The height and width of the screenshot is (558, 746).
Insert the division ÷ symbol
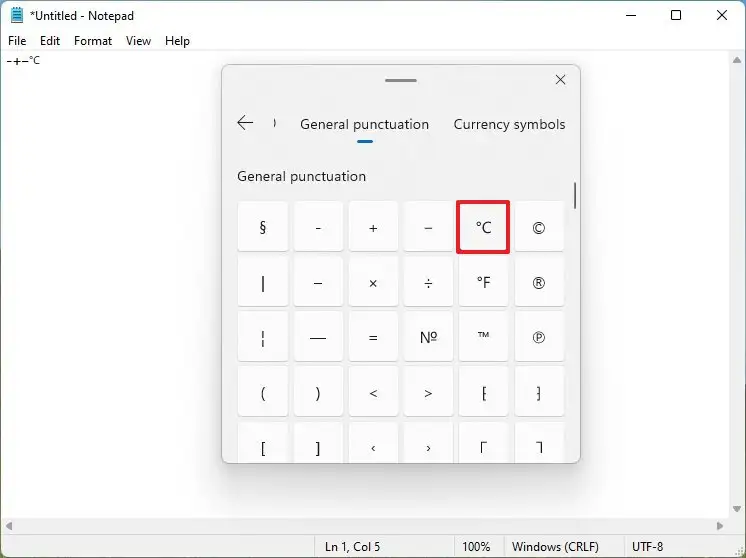point(428,282)
